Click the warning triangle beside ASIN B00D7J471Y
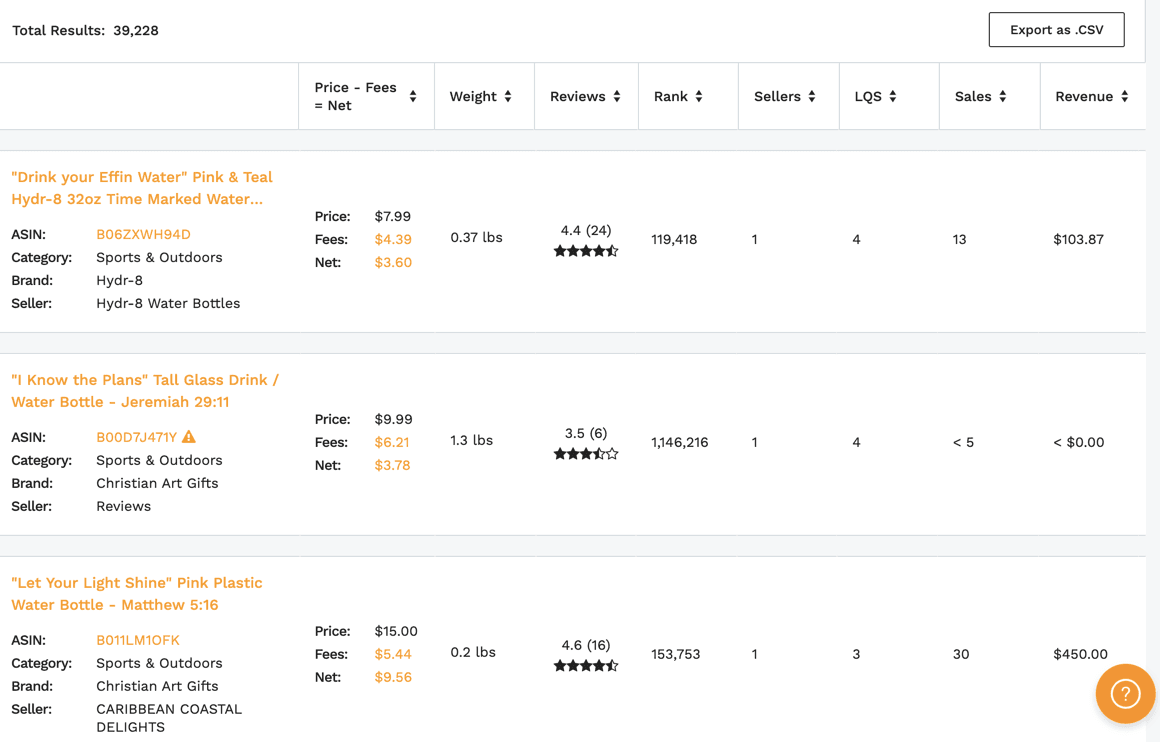 (x=189, y=436)
